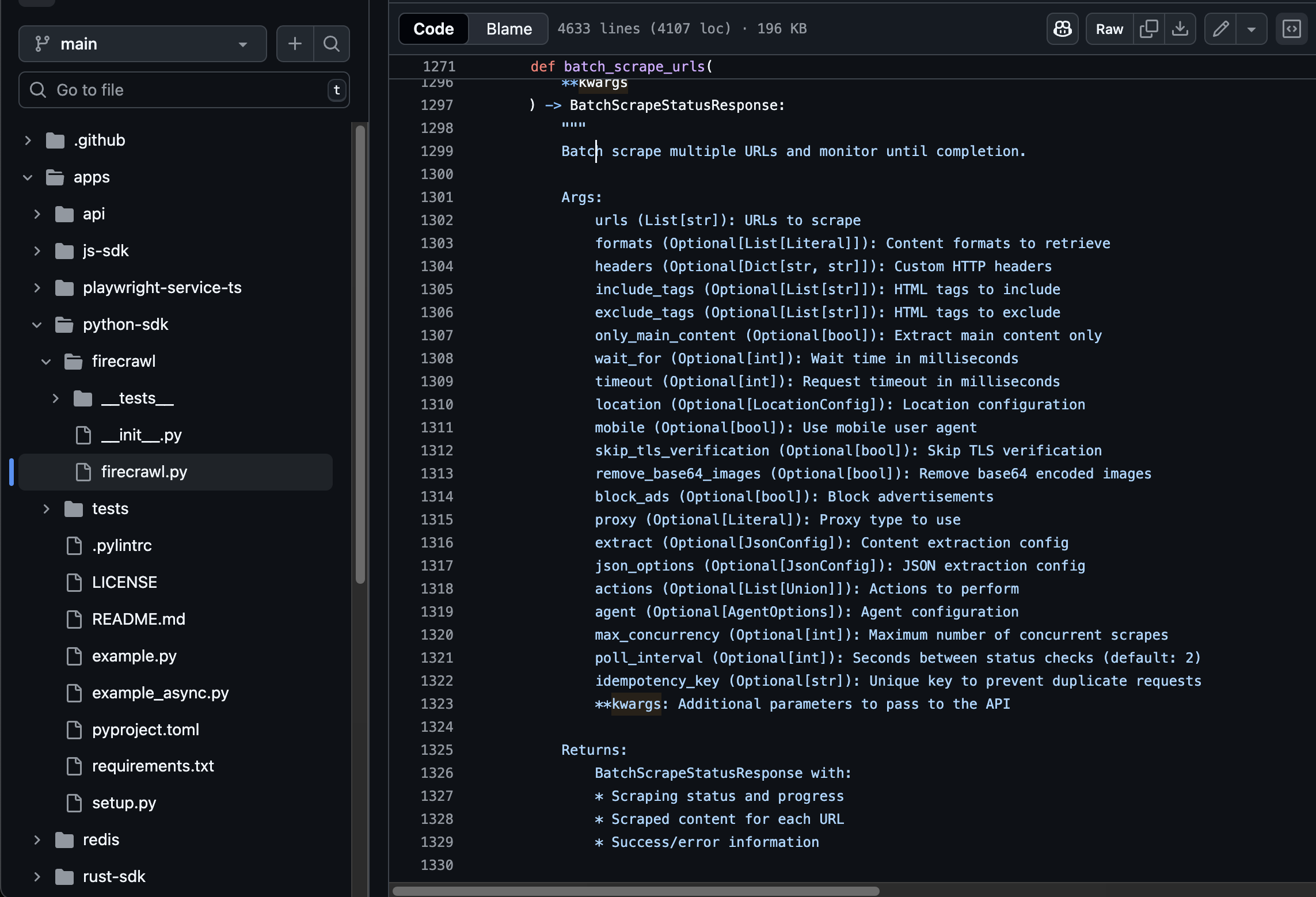Open the main branch selector dropdown
Viewport: 1316px width, 897px height.
142,44
